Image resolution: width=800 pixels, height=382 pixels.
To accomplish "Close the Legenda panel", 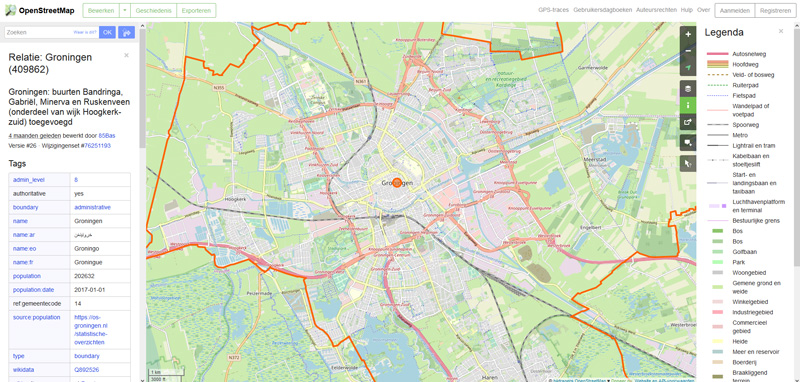I will [781, 32].
